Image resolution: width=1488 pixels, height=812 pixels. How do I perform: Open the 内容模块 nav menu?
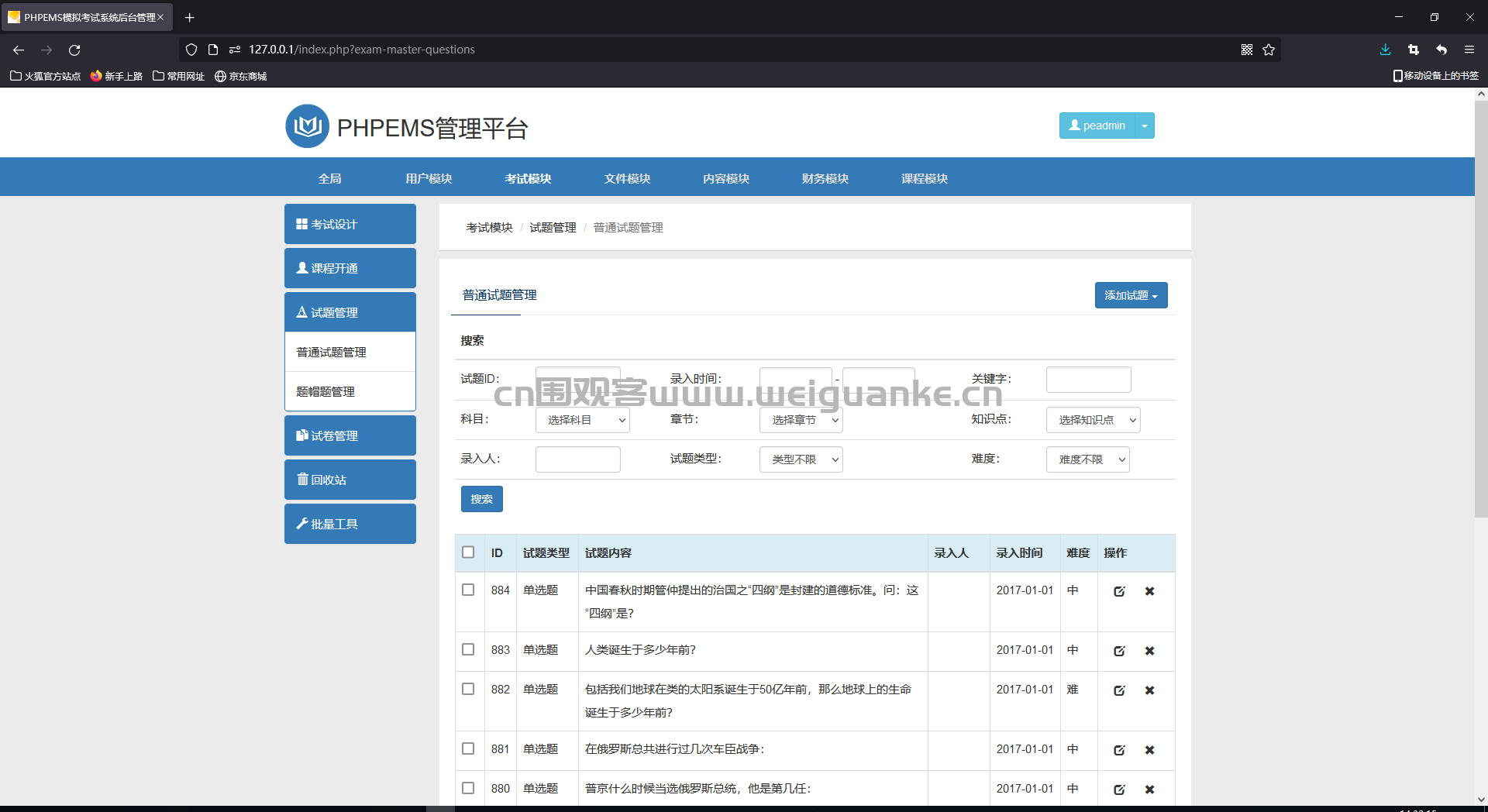[x=726, y=178]
